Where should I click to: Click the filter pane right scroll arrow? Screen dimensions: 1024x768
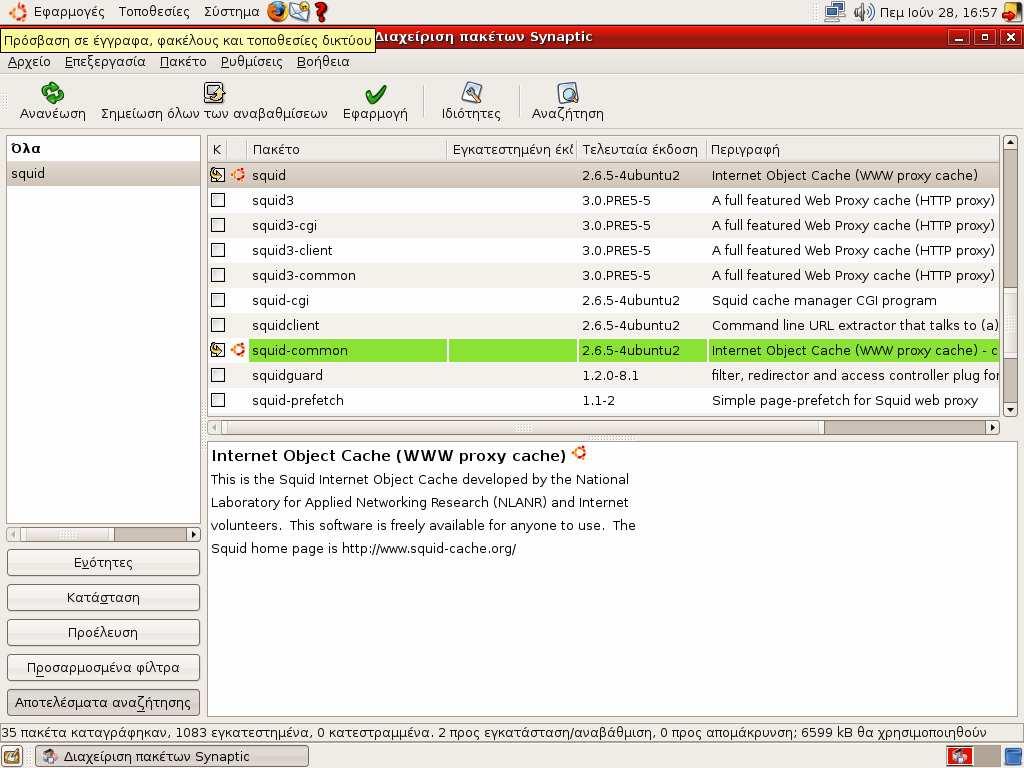click(x=193, y=534)
